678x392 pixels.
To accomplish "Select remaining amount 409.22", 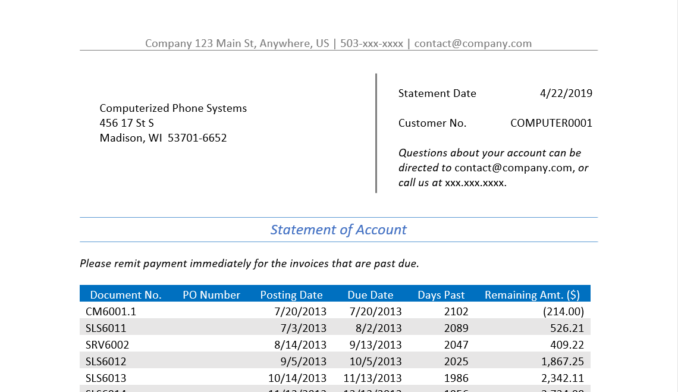I will (x=567, y=345).
